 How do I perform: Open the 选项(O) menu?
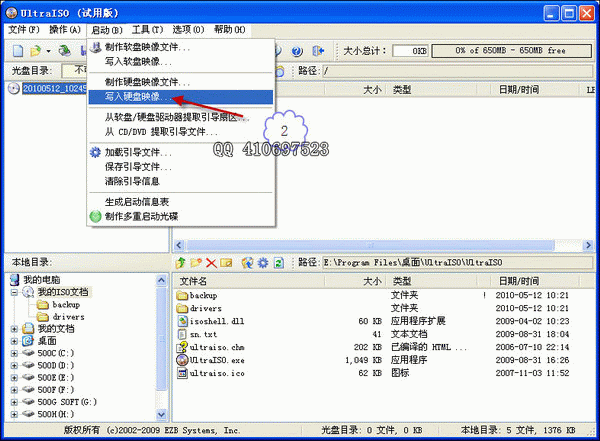click(x=188, y=29)
